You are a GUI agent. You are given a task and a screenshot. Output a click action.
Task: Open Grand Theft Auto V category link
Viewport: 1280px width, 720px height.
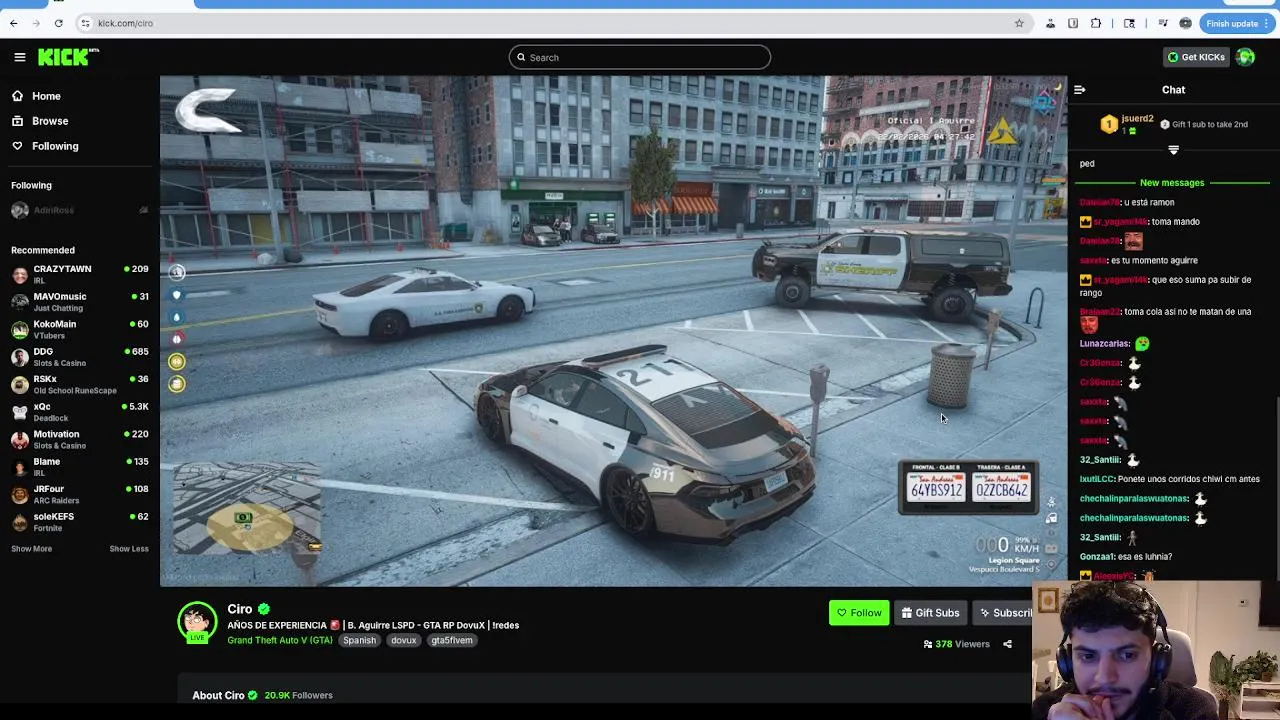tap(280, 641)
